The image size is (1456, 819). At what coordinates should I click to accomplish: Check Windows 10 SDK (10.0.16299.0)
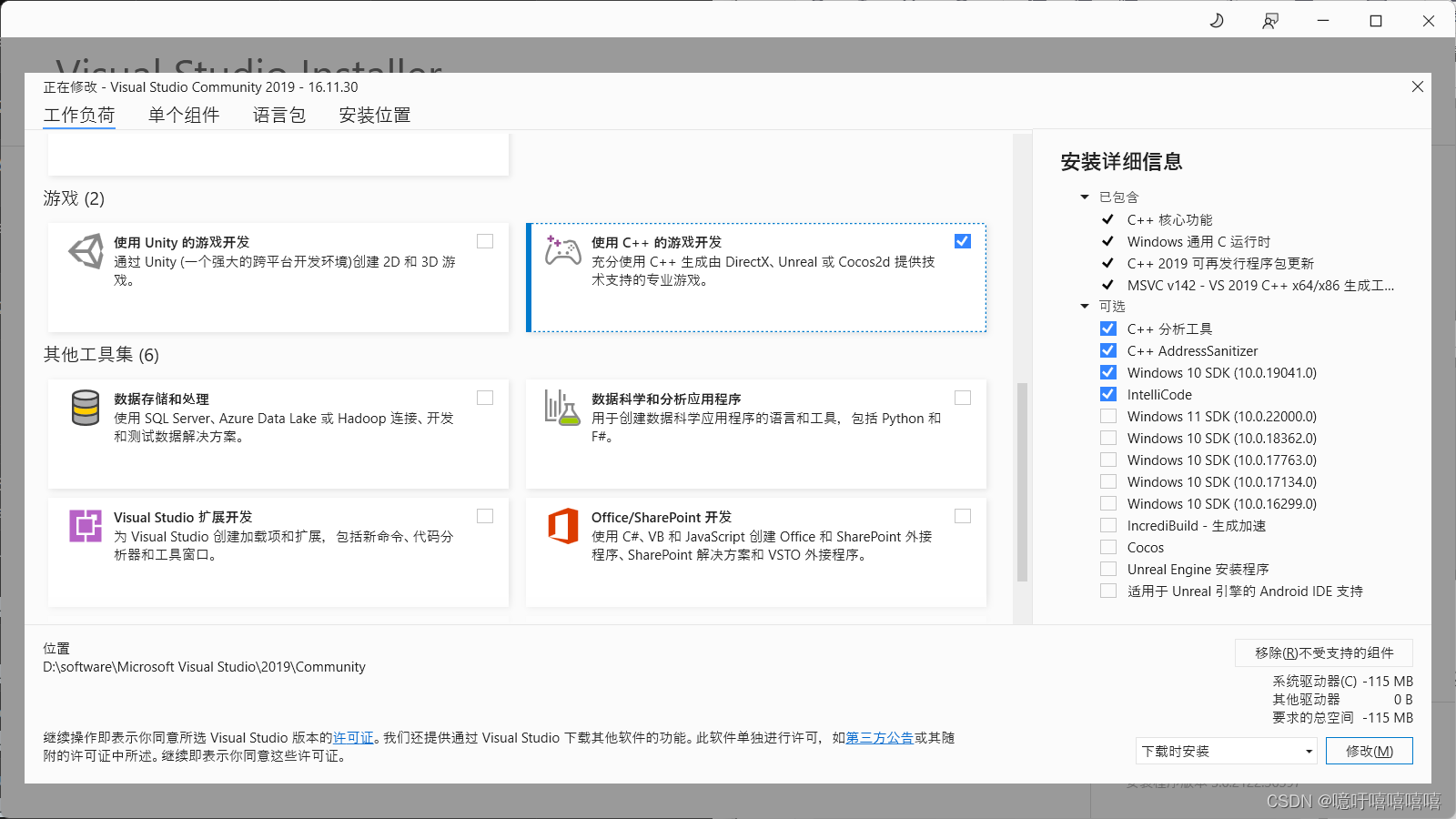coord(1107,503)
